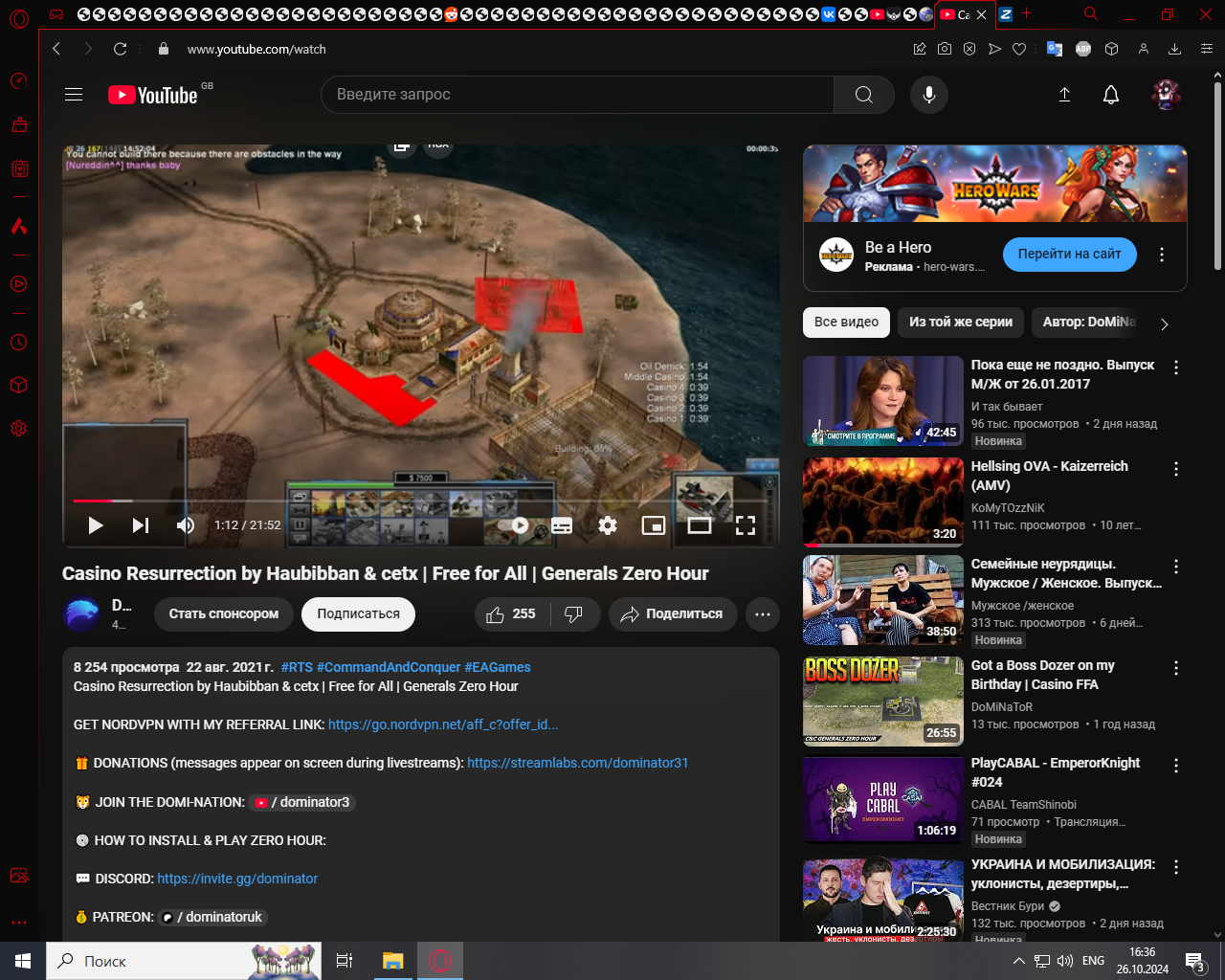Click the YouTube home logo
Screen dimensions: 1225x980
tap(153, 95)
